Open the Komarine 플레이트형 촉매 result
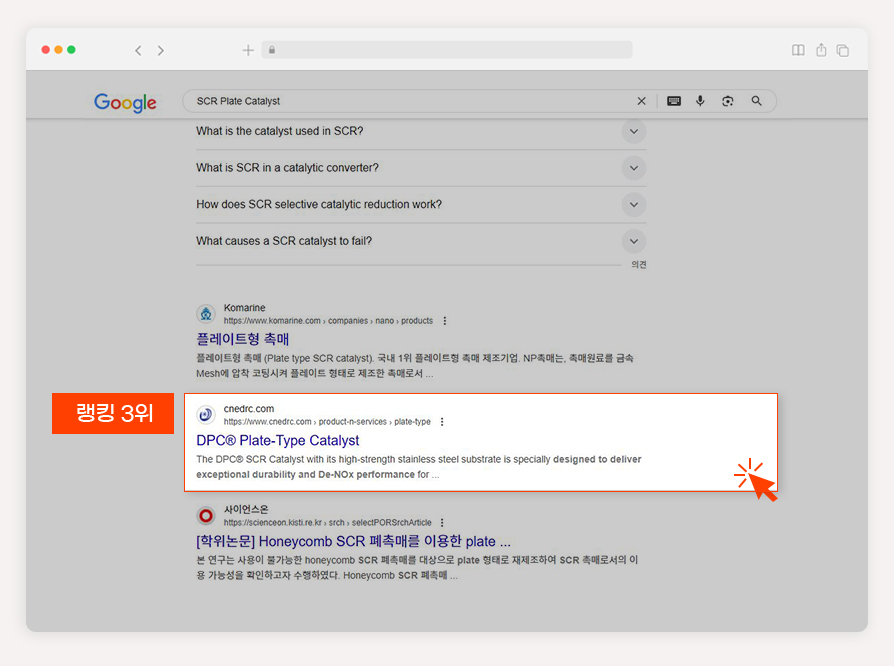Image resolution: width=894 pixels, height=666 pixels. tap(243, 339)
